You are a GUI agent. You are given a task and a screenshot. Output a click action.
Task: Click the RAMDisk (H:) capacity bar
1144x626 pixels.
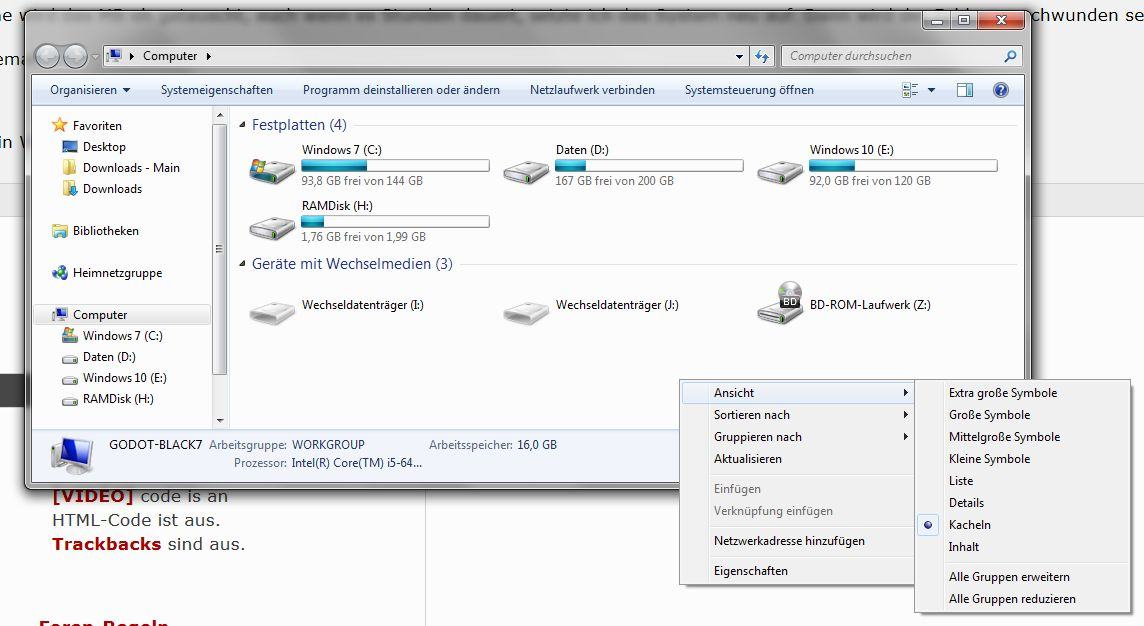[395, 222]
